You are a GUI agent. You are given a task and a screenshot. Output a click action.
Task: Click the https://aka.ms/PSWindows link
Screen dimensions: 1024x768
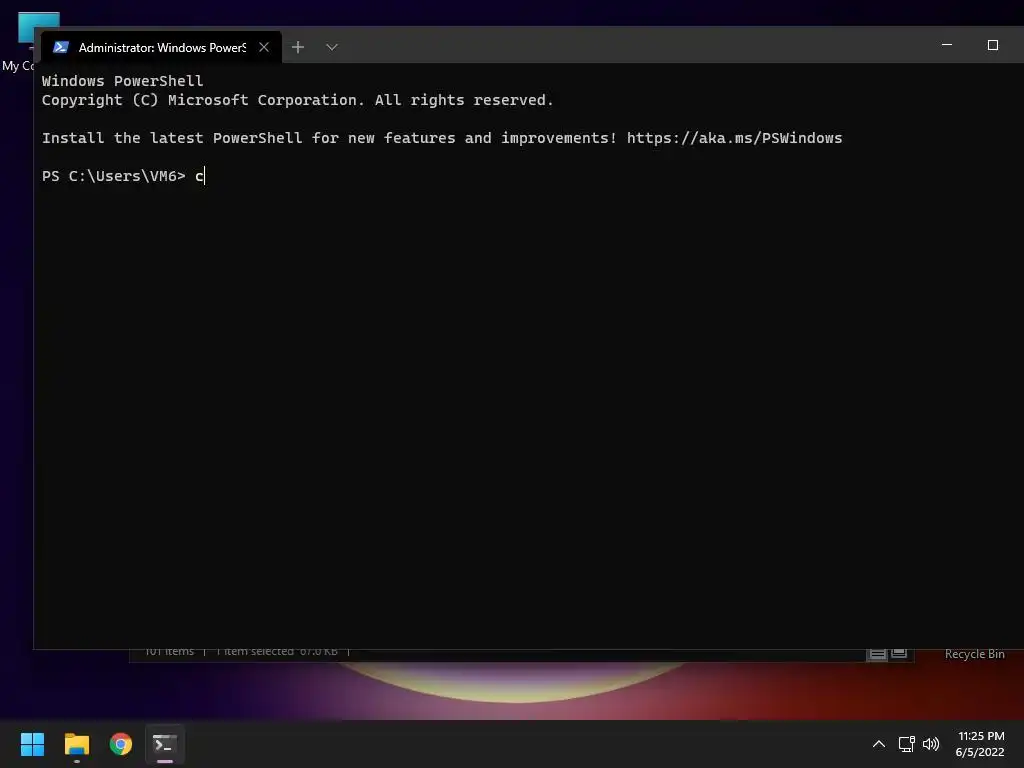coord(734,138)
